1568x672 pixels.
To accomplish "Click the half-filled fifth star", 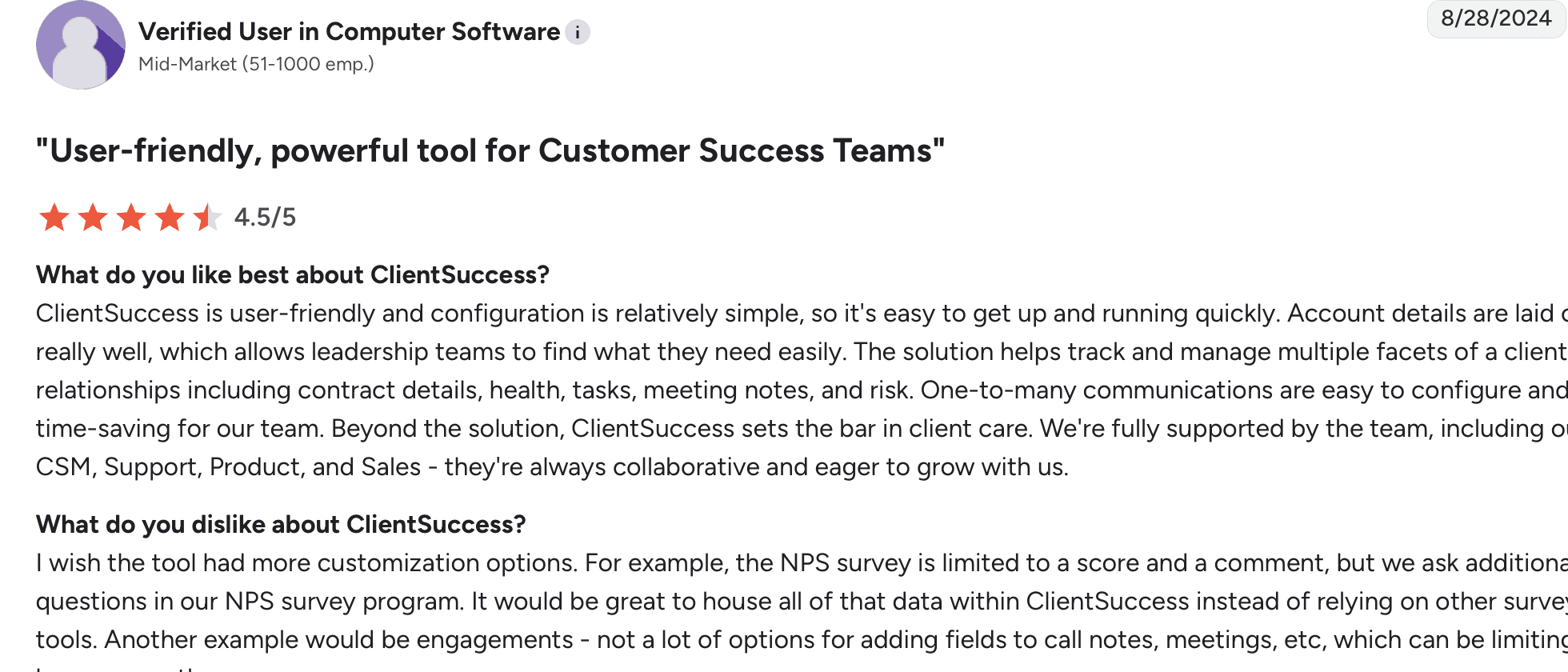I will tap(207, 217).
